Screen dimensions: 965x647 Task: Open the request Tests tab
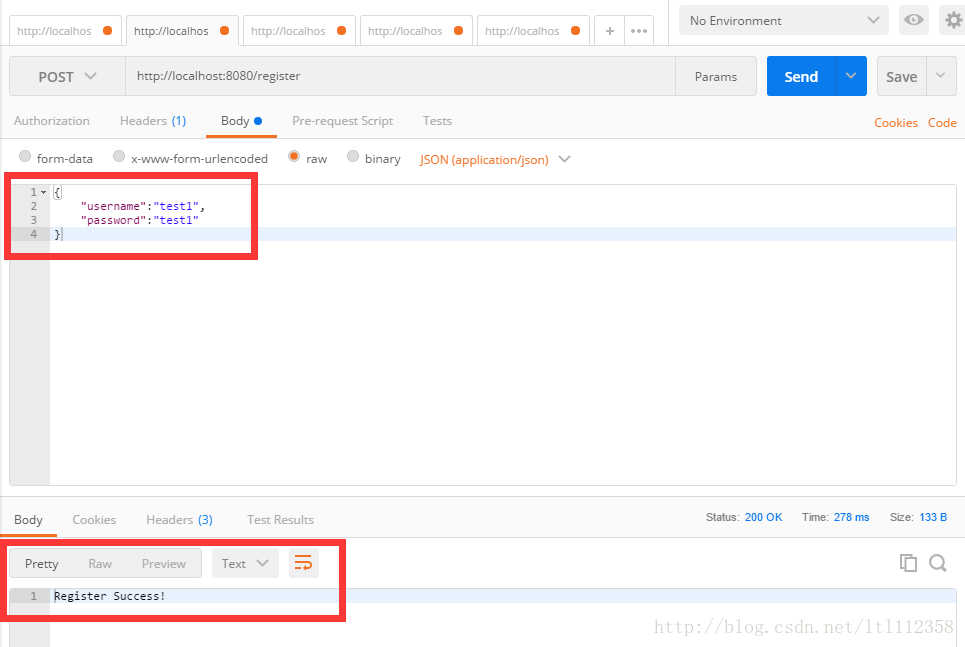(437, 121)
